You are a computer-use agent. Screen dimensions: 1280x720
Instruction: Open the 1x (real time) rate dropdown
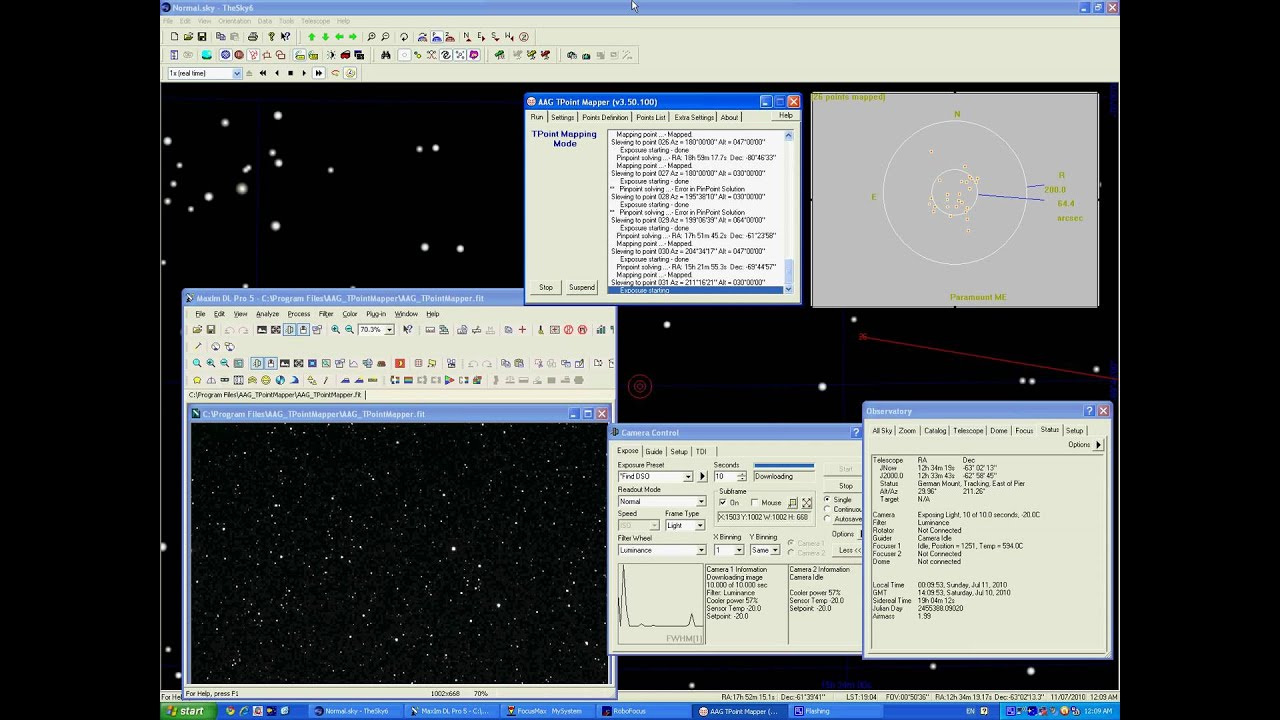237,73
